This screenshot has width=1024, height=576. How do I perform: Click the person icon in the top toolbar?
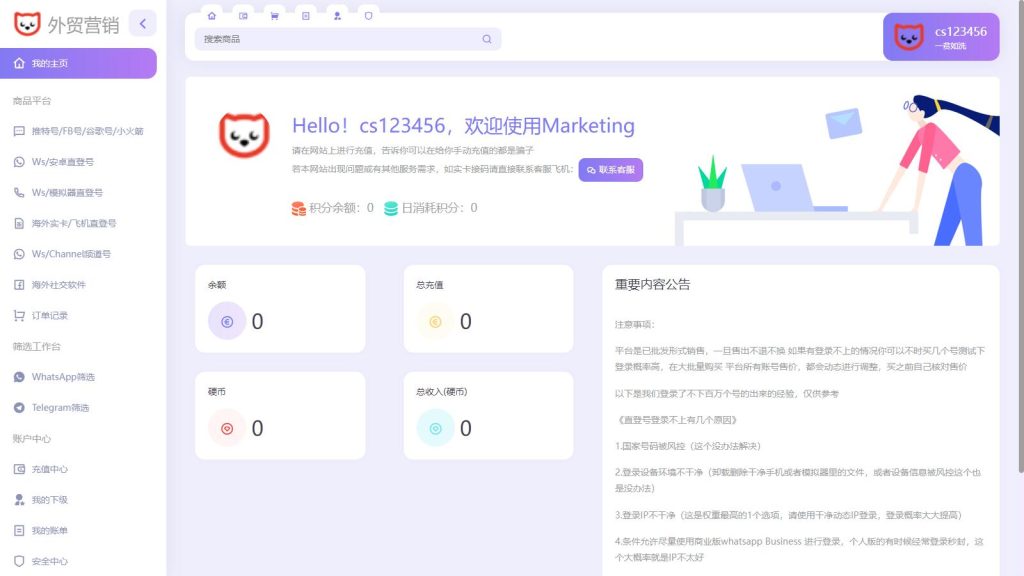pyautogui.click(x=338, y=15)
